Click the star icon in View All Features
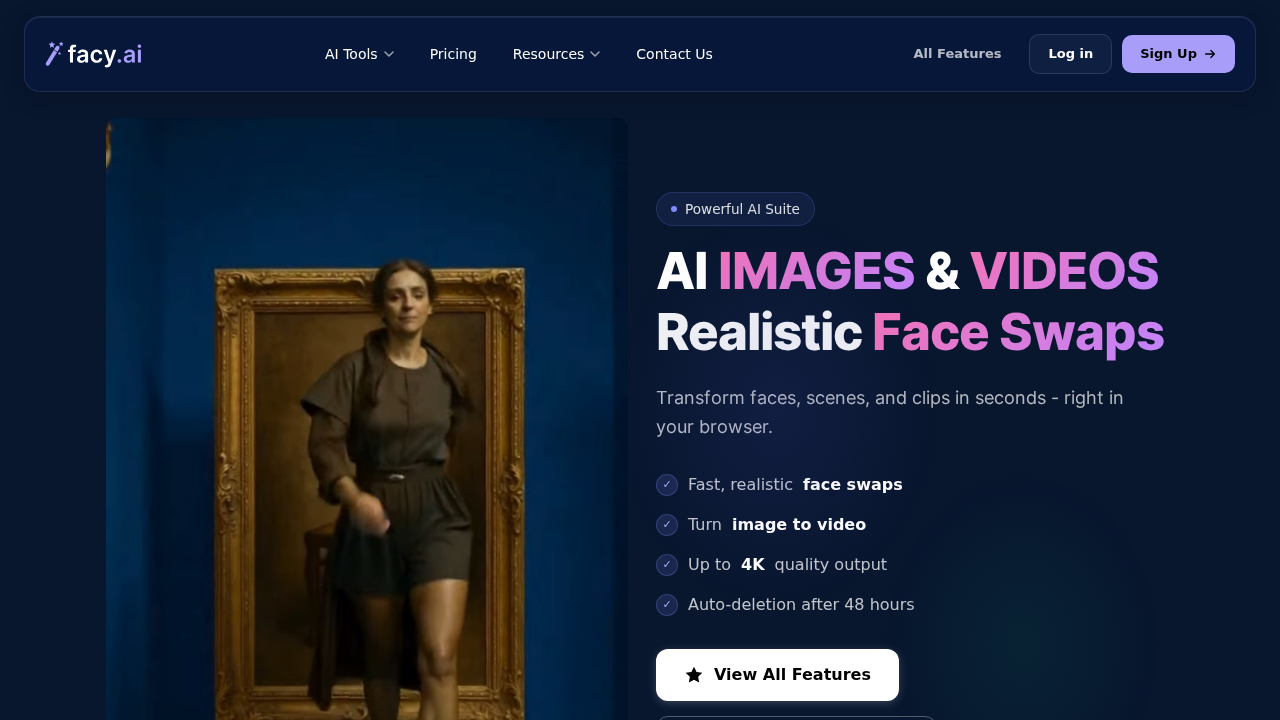This screenshot has height=720, width=1280. click(x=694, y=675)
